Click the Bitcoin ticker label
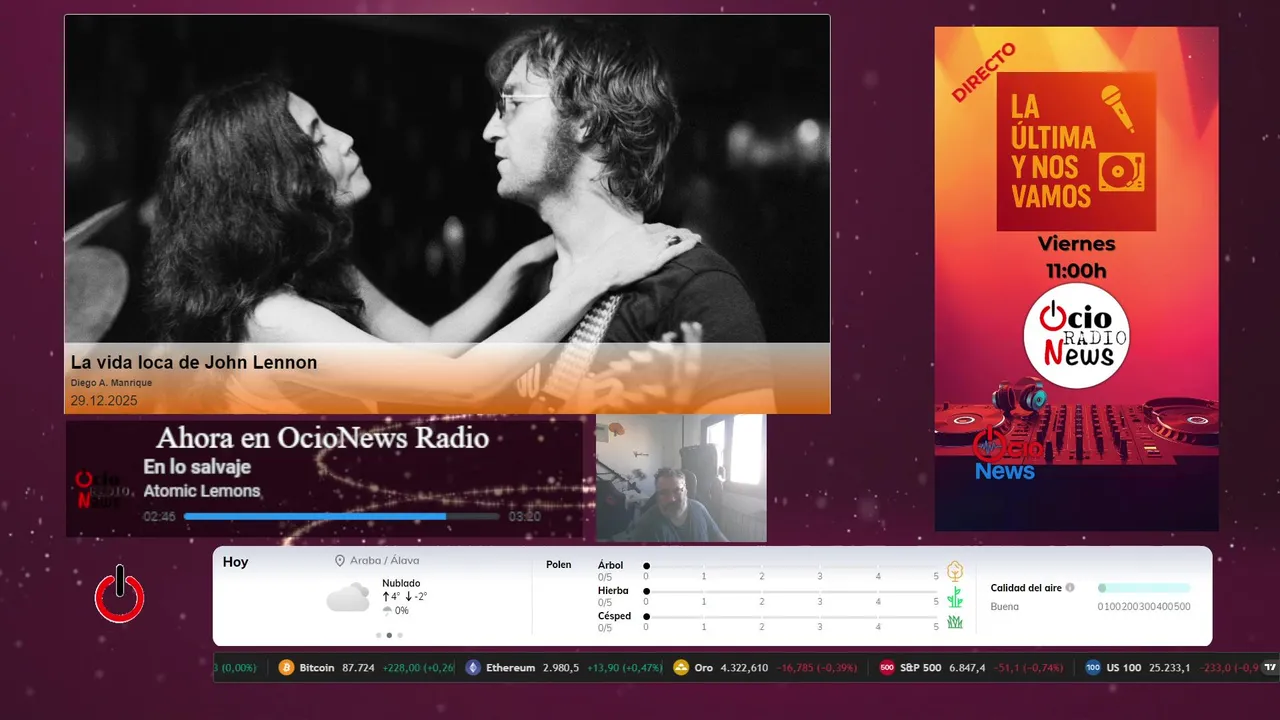This screenshot has height=720, width=1280. click(x=317, y=668)
